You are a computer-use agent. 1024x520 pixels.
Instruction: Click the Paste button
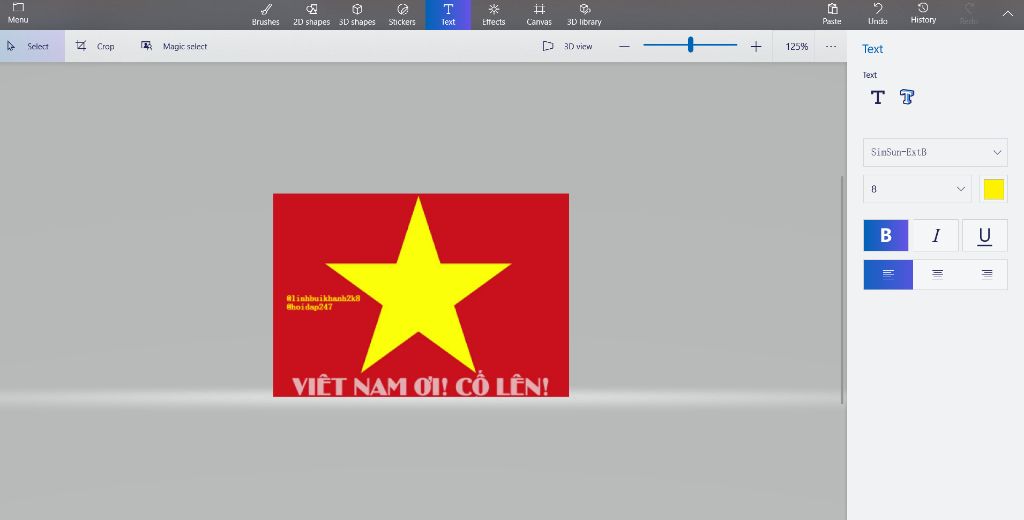831,14
